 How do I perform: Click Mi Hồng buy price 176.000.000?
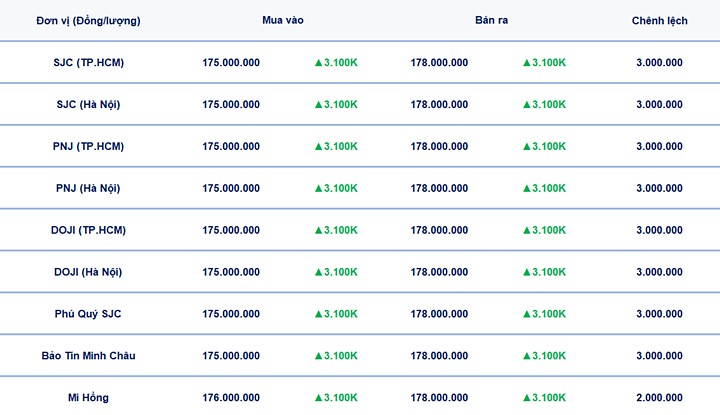(231, 398)
